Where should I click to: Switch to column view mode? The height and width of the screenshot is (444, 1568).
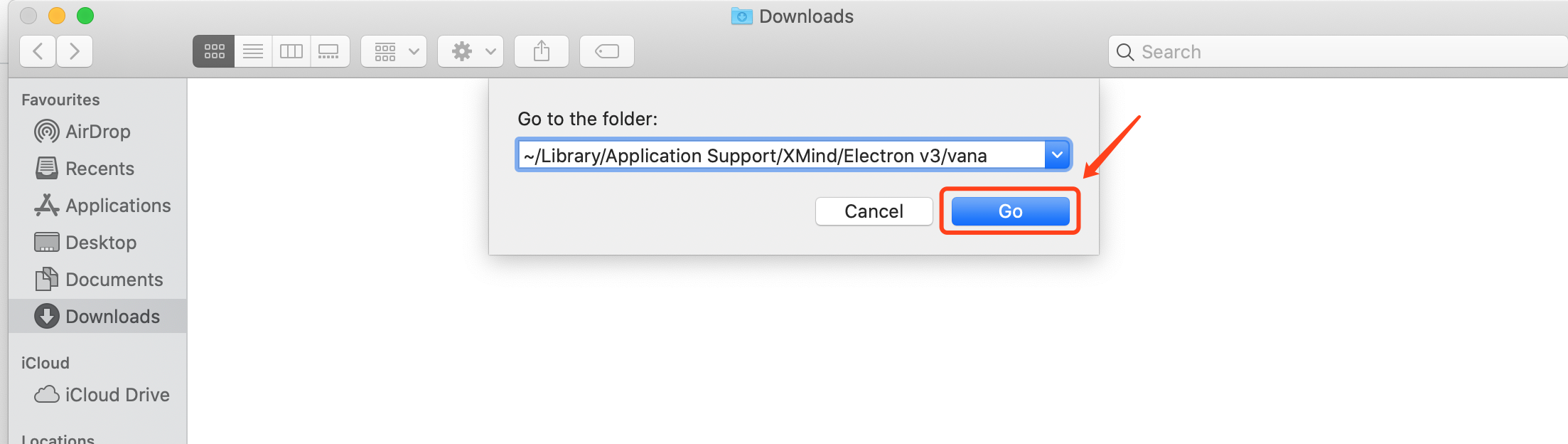[x=291, y=51]
